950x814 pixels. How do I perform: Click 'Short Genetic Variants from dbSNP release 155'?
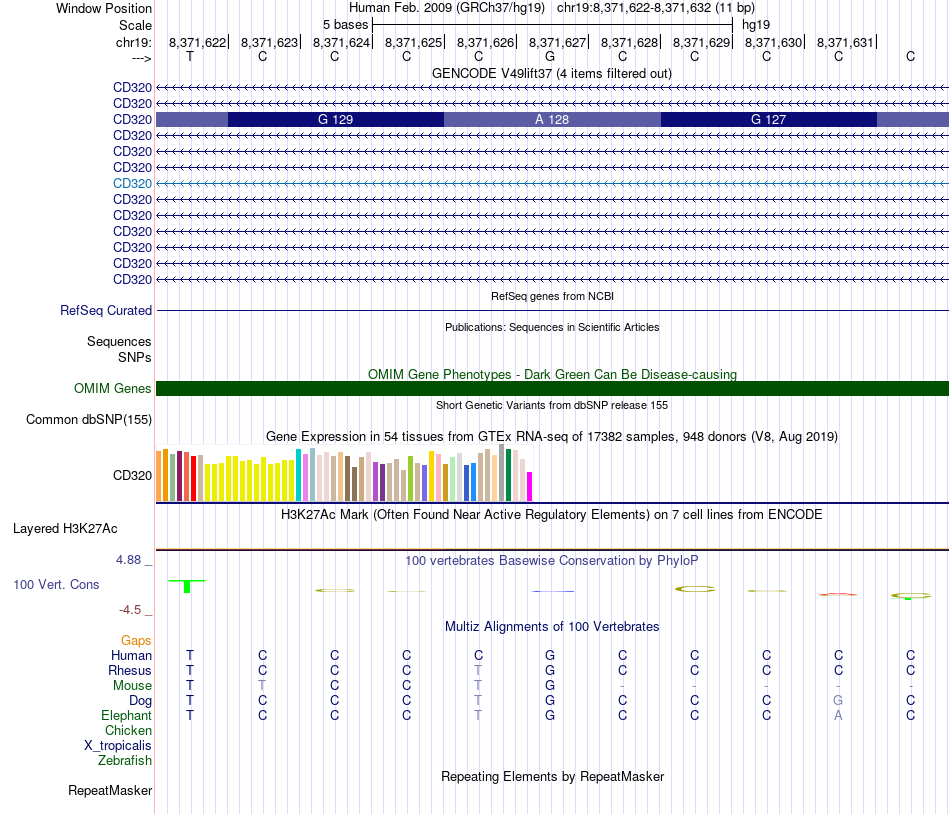pyautogui.click(x=552, y=405)
